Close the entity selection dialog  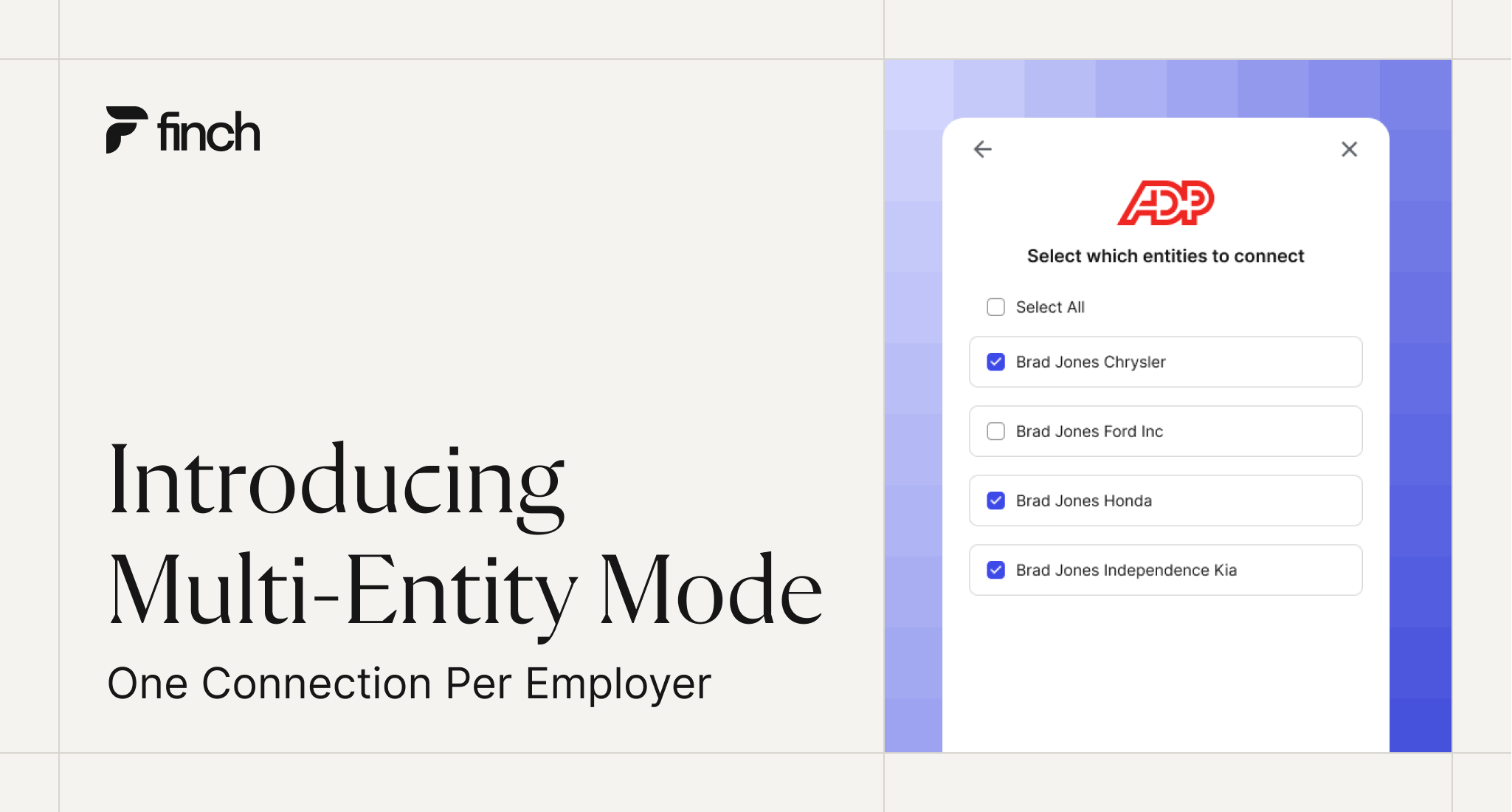(x=1349, y=149)
